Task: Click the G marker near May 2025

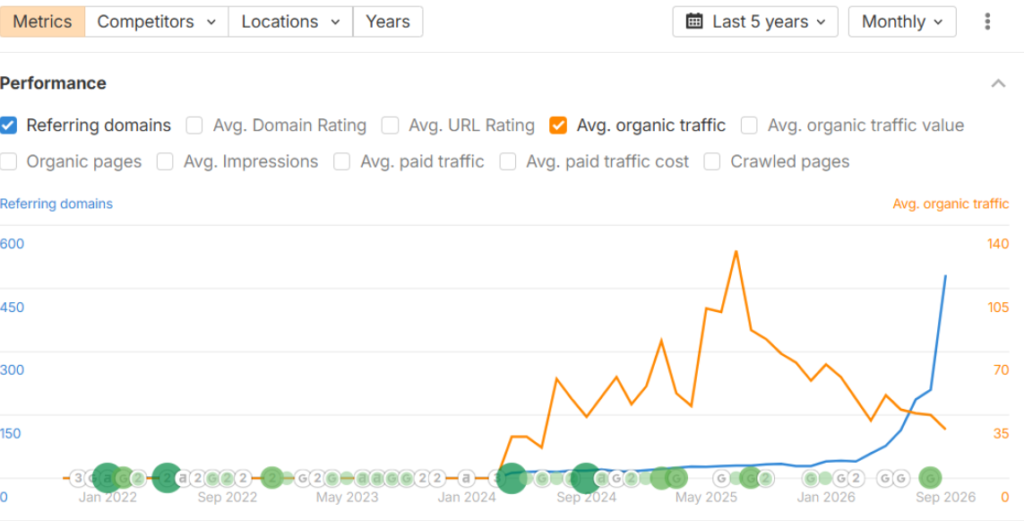Action: coord(722,479)
